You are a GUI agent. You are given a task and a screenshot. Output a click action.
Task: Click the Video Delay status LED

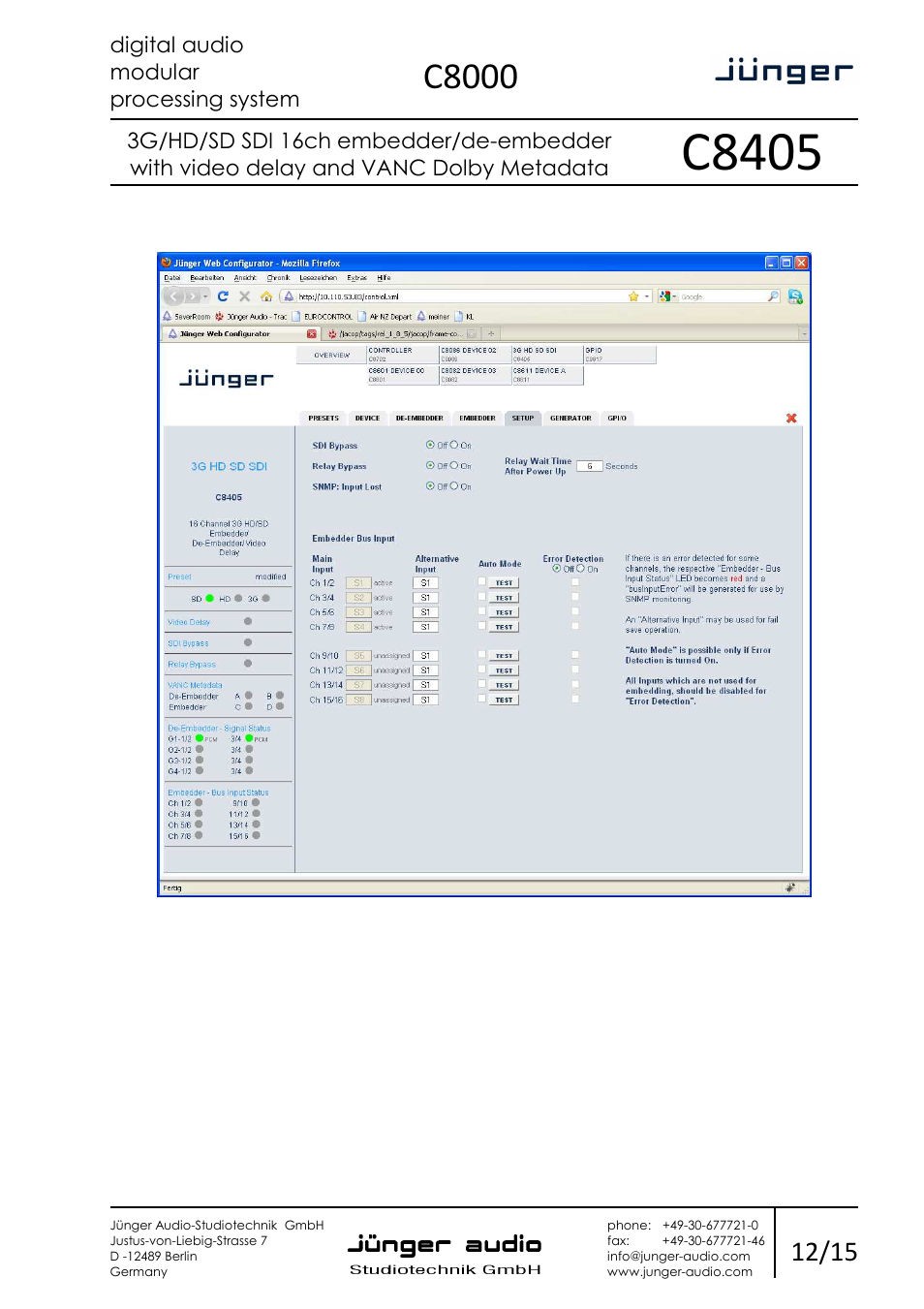pos(248,621)
